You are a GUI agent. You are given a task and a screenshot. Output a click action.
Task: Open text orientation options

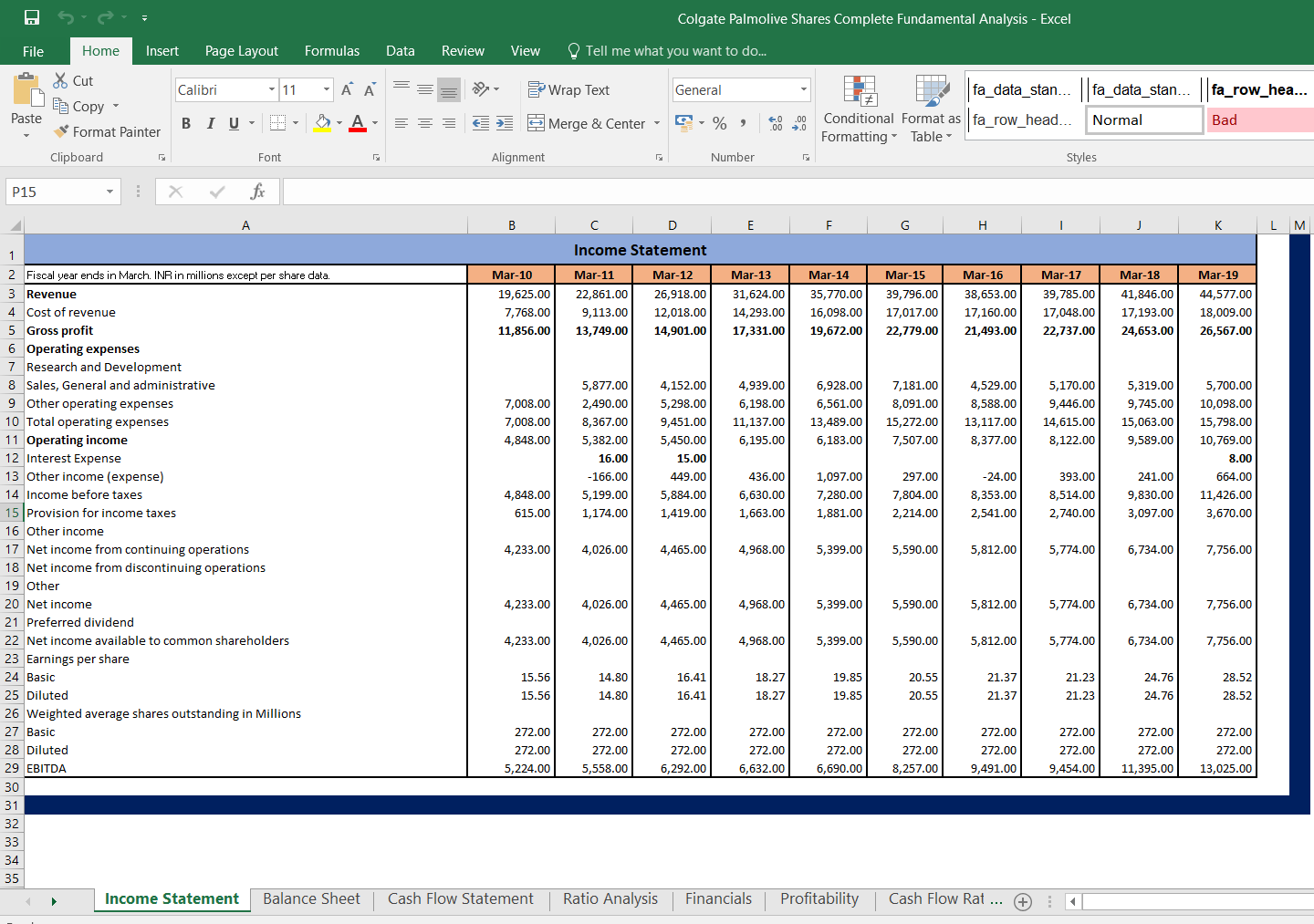485,89
